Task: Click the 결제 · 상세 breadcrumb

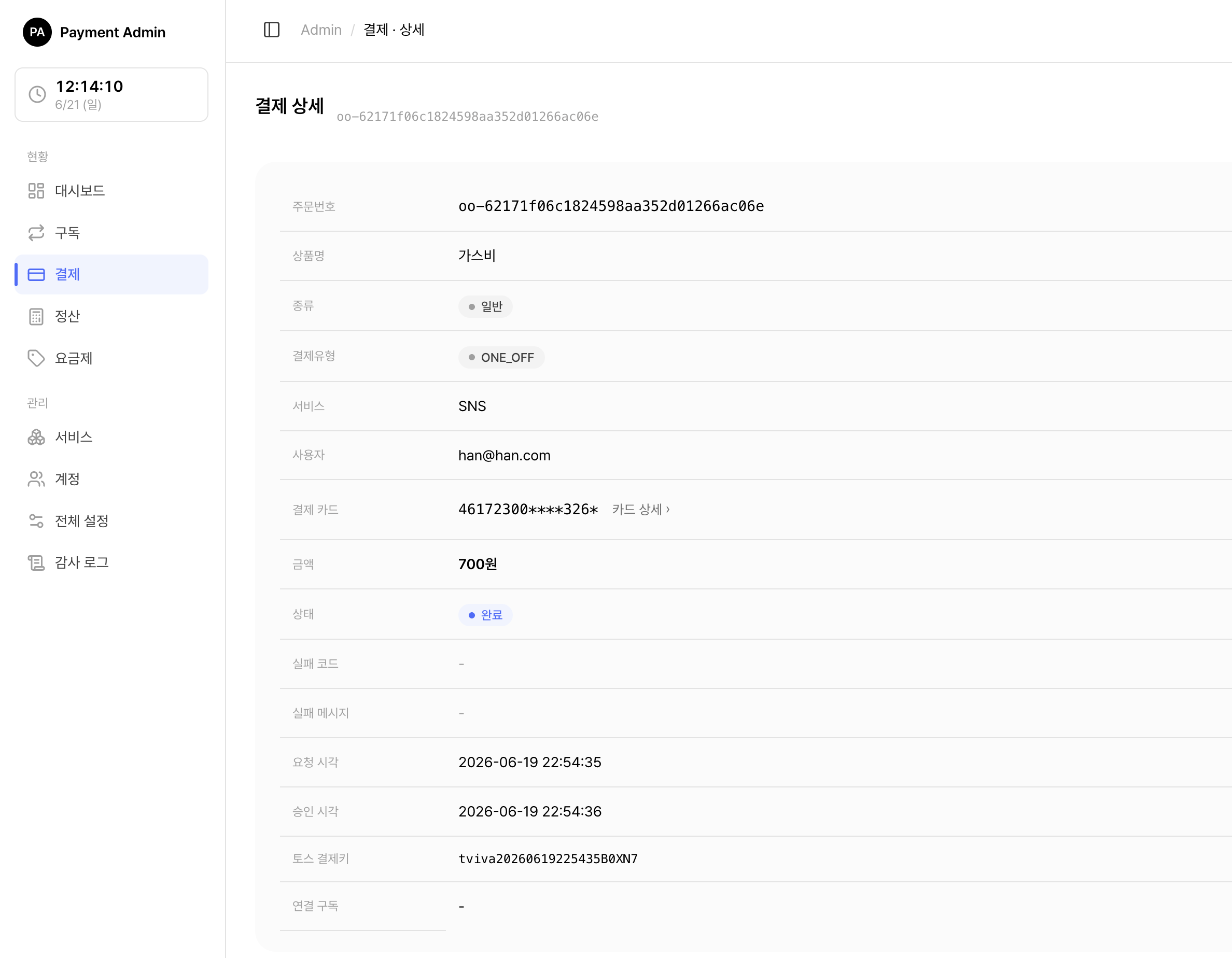Action: 394,30
